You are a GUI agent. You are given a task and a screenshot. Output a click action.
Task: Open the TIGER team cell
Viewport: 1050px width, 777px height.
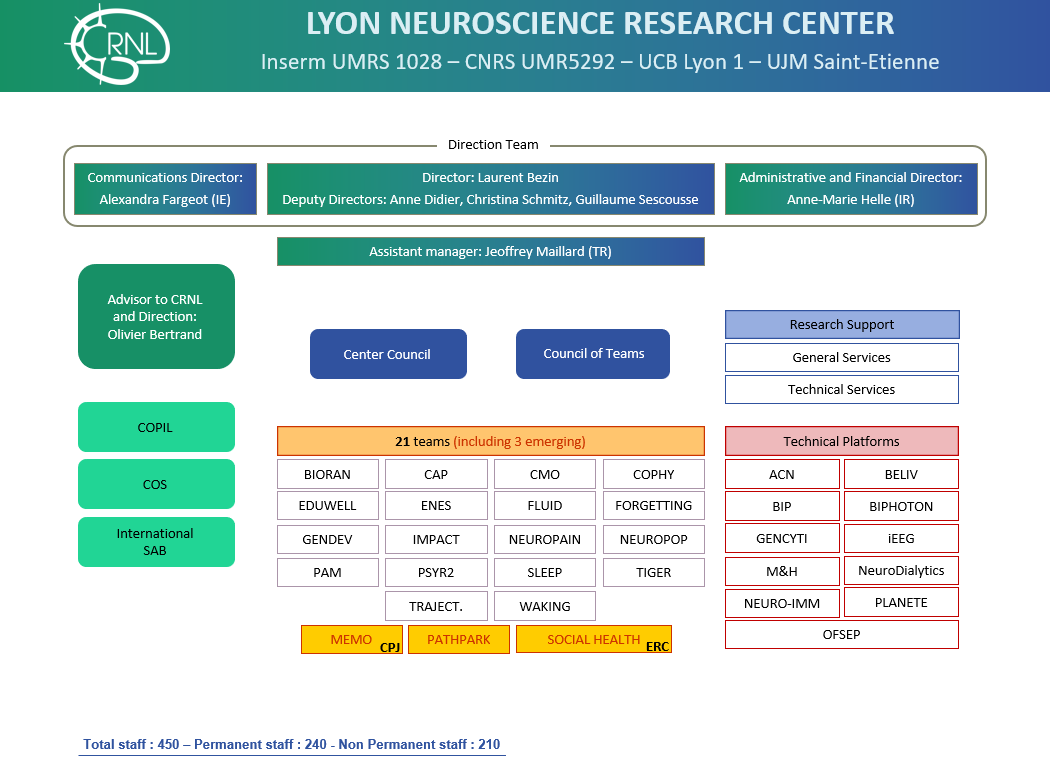tap(654, 573)
